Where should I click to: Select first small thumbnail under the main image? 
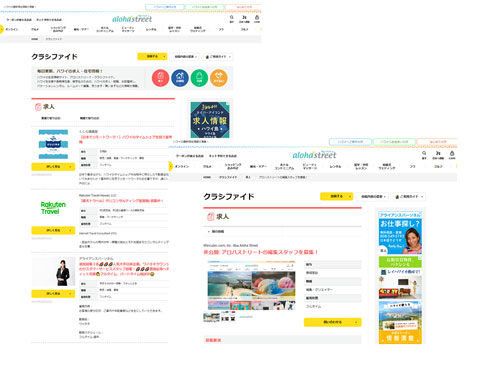(x=211, y=317)
